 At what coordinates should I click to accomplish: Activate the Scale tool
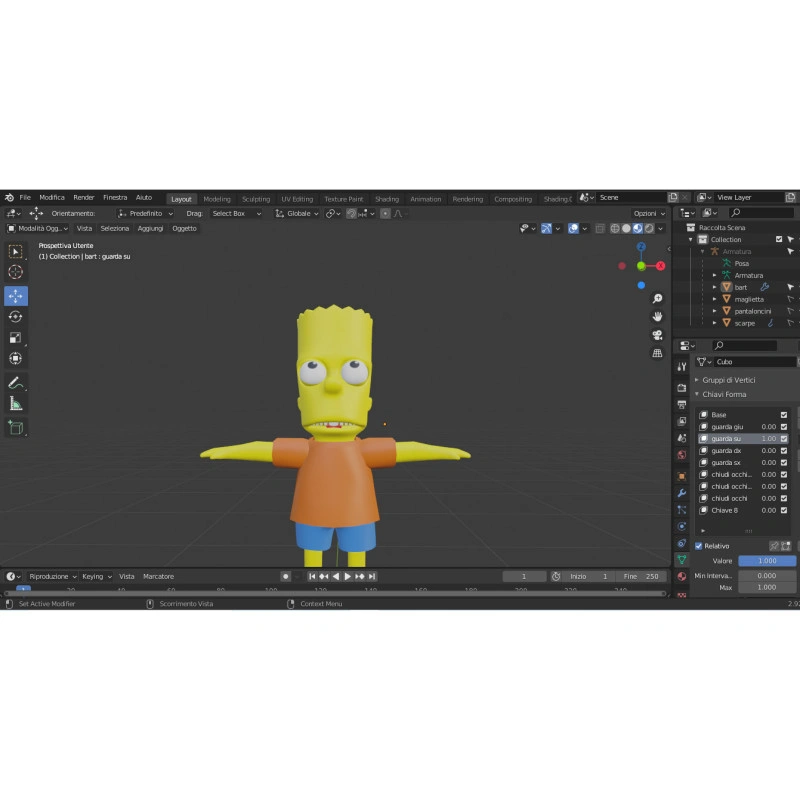point(16,338)
